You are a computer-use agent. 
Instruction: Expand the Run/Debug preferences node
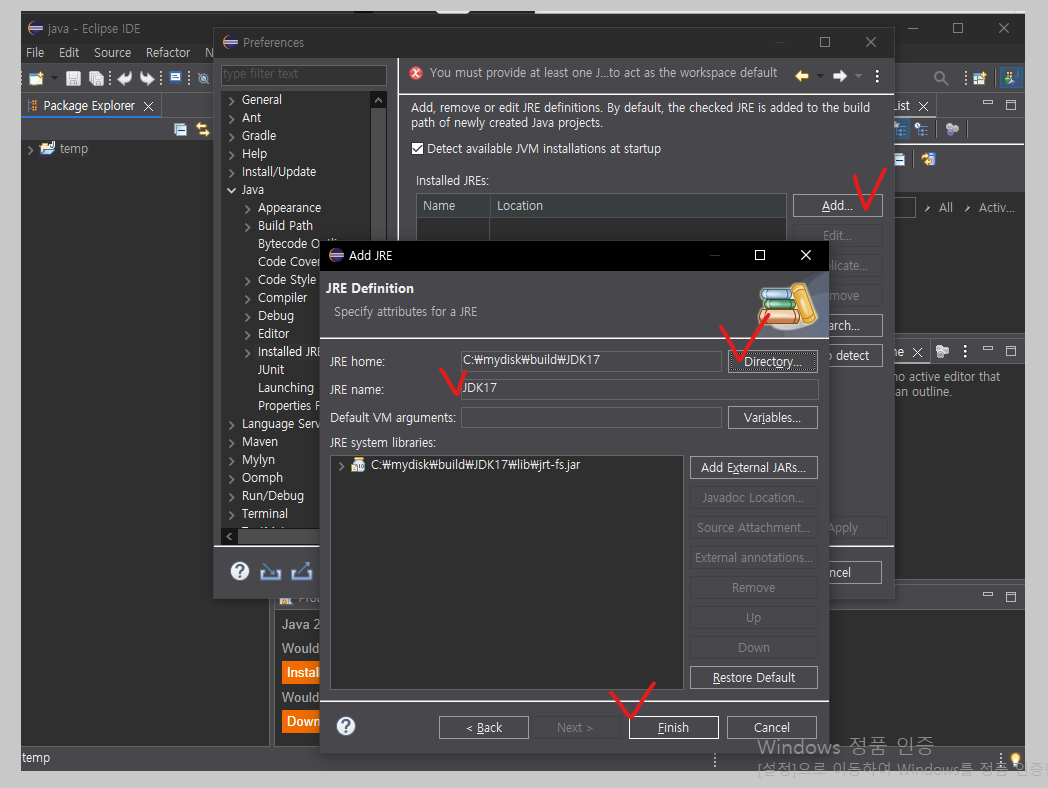point(231,497)
